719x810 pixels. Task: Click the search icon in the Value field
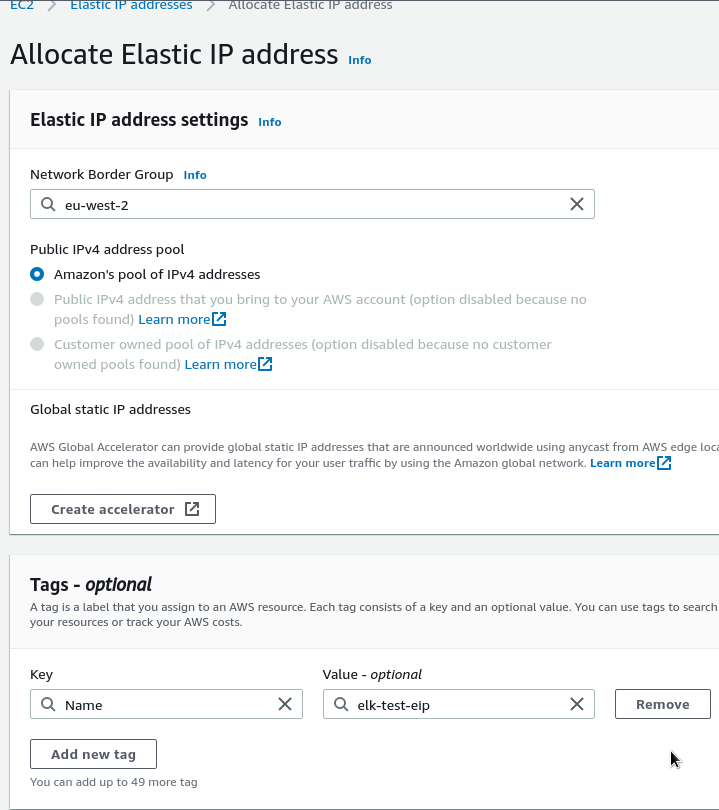[341, 704]
